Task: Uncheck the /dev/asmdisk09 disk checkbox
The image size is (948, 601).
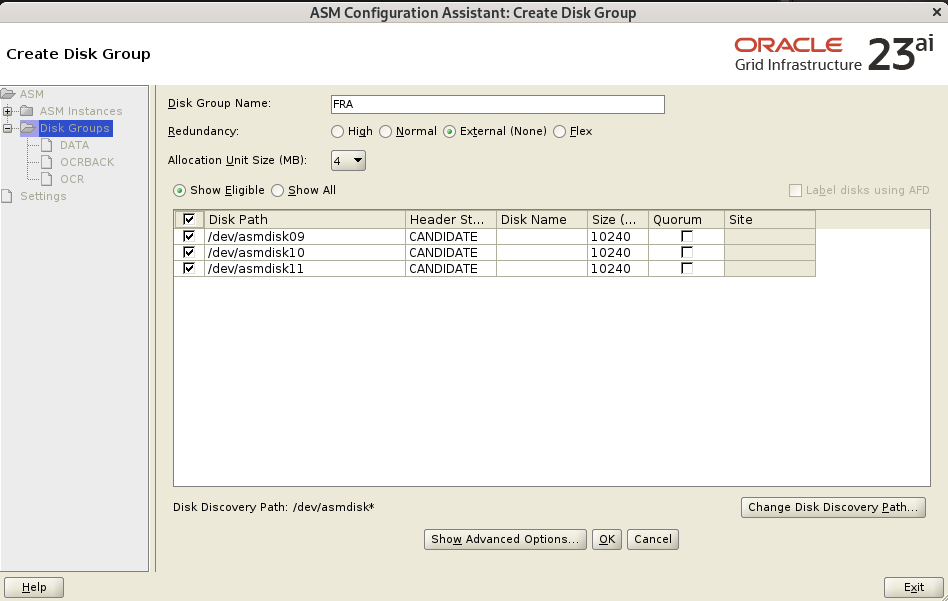Action: [189, 236]
